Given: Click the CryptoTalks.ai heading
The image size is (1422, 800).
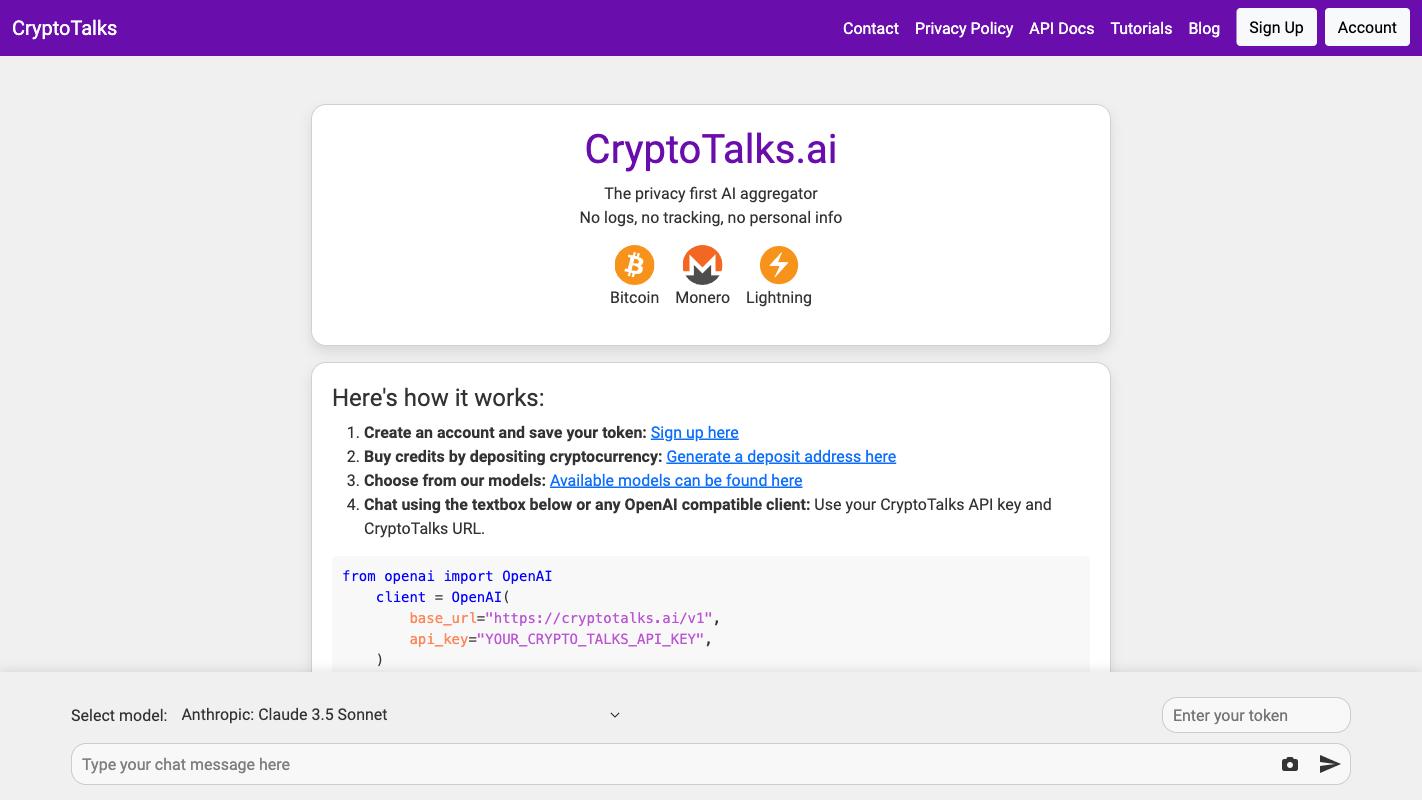Looking at the screenshot, I should (711, 149).
